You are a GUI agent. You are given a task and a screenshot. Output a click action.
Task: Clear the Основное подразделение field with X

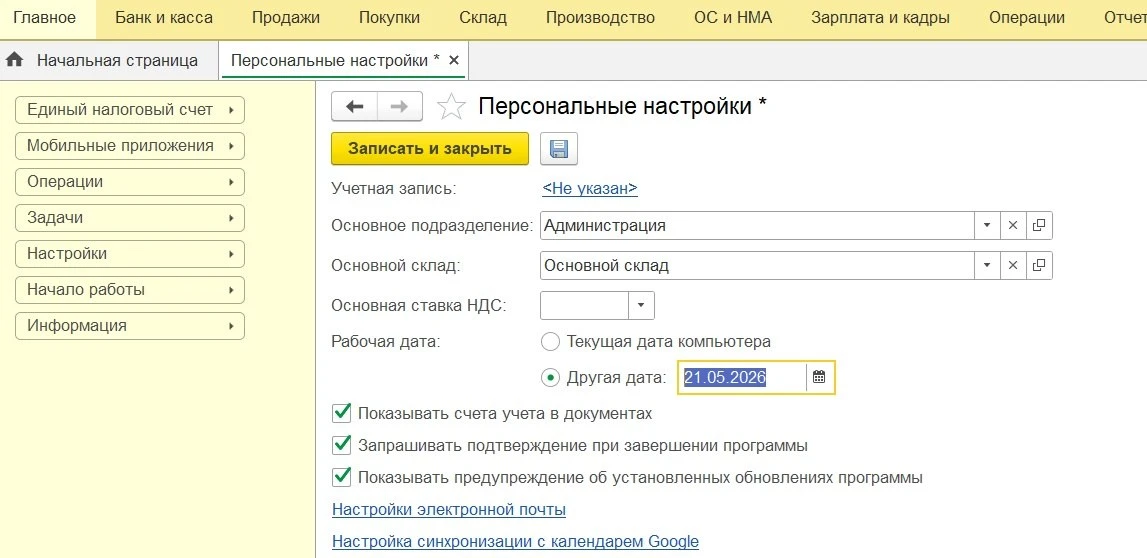coord(1013,225)
